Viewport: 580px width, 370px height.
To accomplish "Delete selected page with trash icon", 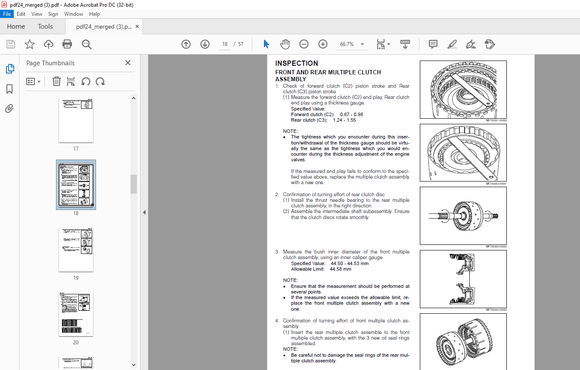I will 56,81.
